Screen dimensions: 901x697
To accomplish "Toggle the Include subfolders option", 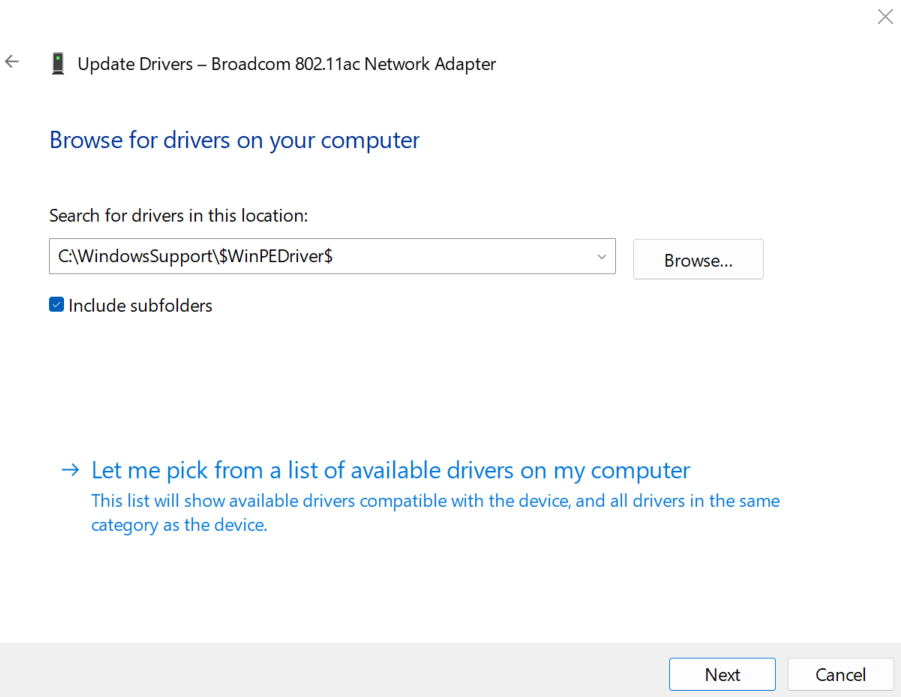I will pos(56,304).
